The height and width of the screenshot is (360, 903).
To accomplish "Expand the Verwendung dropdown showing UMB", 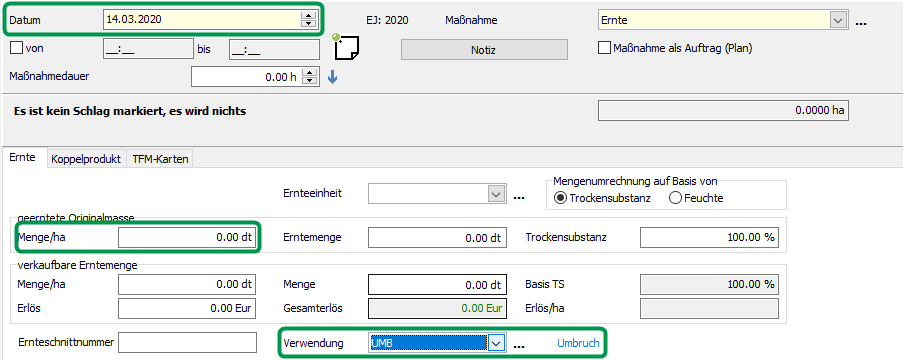I will [496, 344].
